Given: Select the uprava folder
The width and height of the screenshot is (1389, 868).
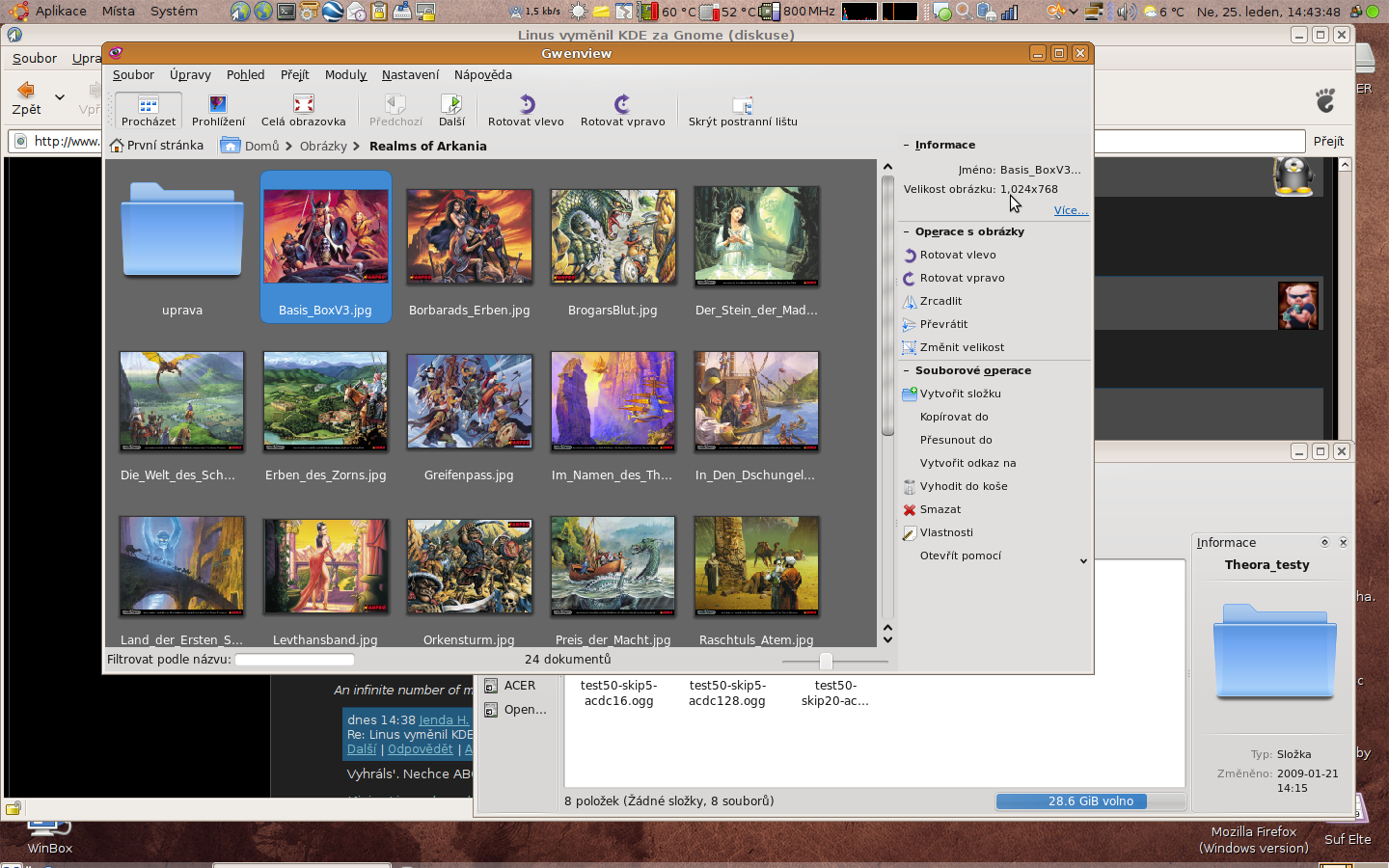Looking at the screenshot, I should (182, 248).
